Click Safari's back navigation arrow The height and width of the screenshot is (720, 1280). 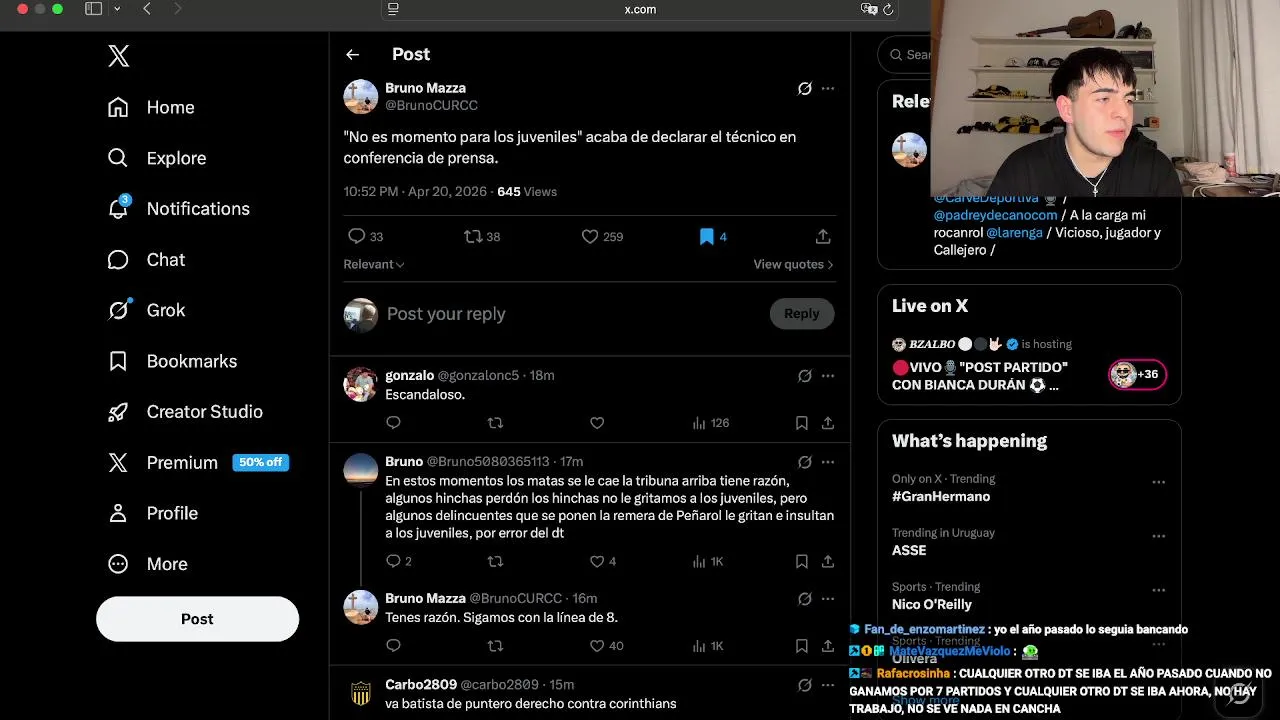(147, 9)
